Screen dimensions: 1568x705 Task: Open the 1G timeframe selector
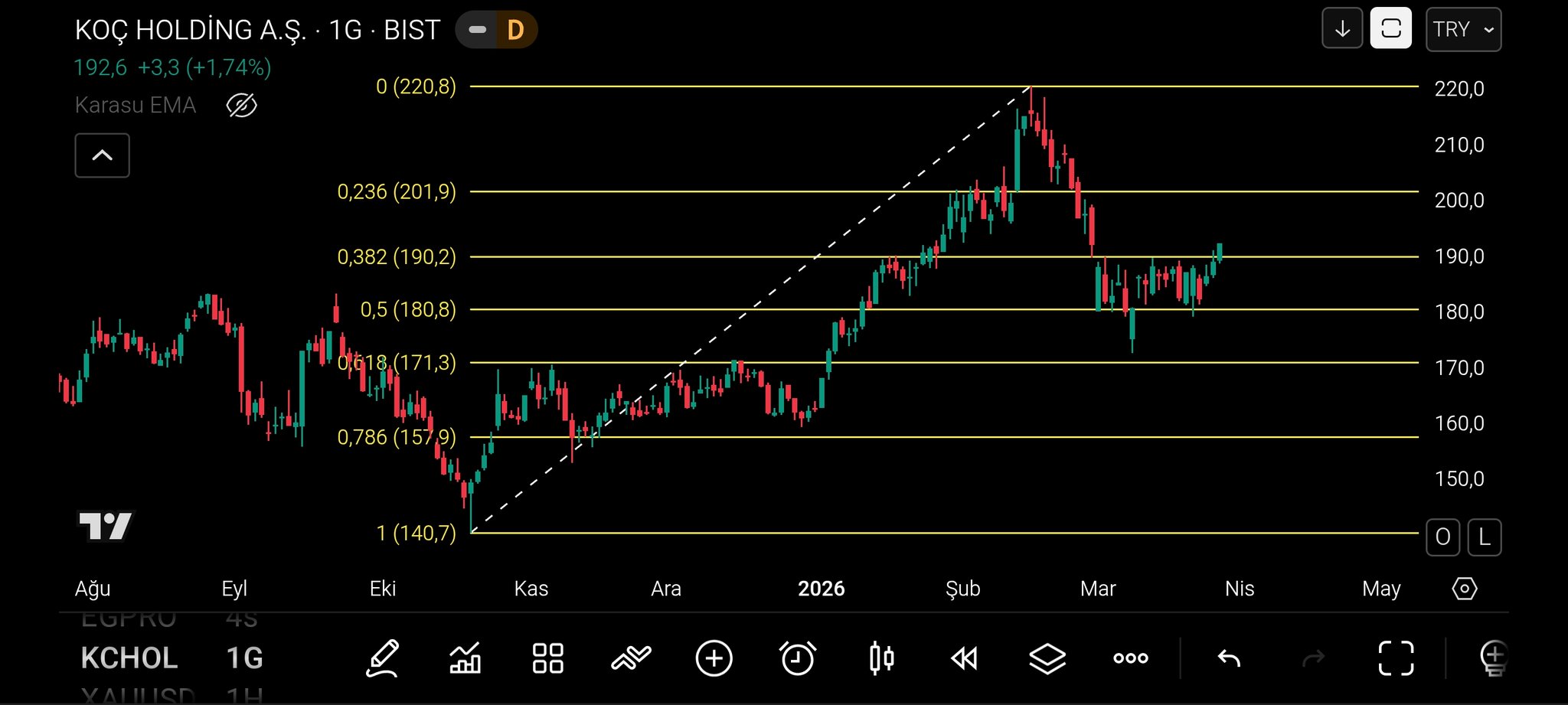[x=244, y=658]
